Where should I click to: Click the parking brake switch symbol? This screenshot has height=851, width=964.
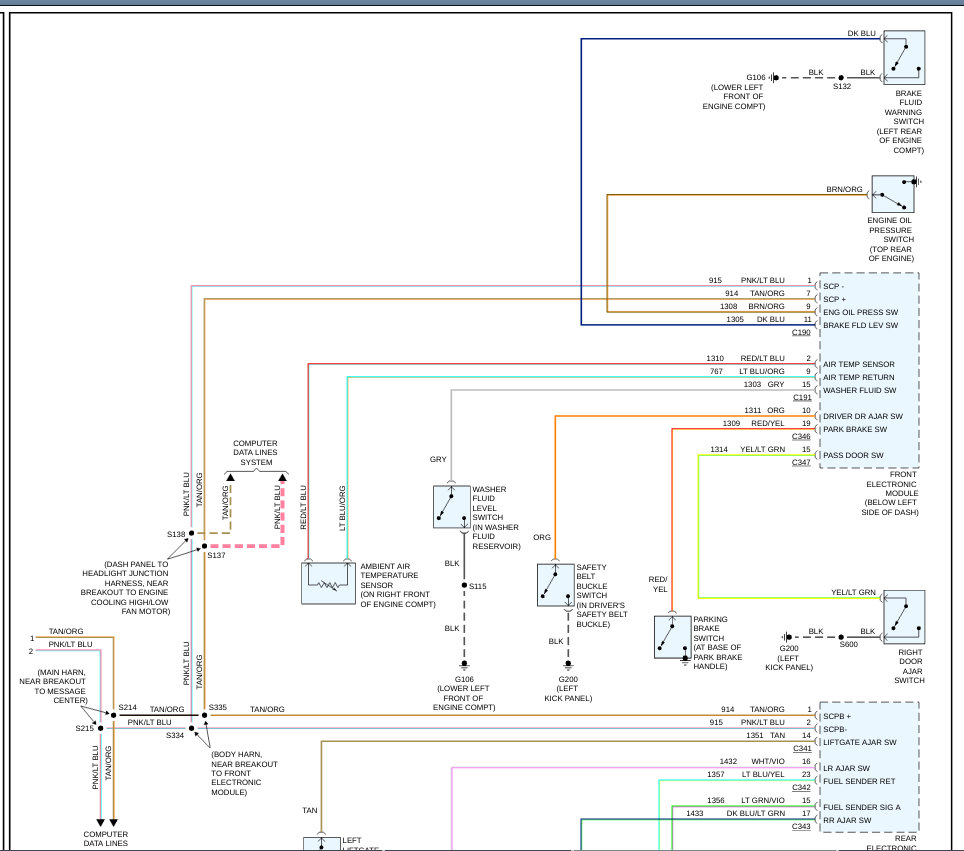672,637
